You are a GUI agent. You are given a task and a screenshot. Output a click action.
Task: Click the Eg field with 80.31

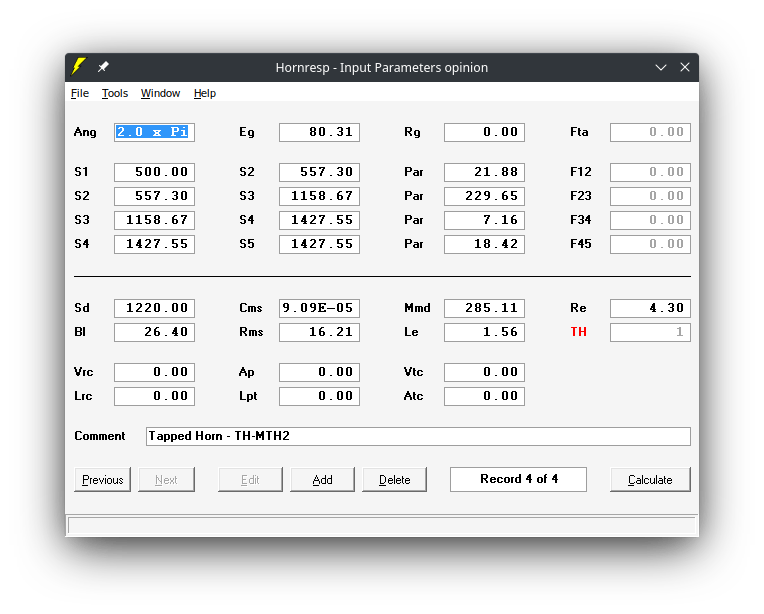pyautogui.click(x=319, y=132)
